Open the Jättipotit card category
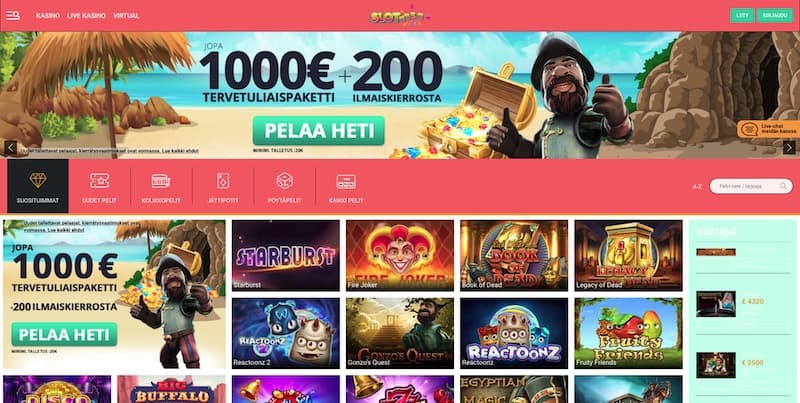Screen dimensions: 800x403 pyautogui.click(x=223, y=186)
